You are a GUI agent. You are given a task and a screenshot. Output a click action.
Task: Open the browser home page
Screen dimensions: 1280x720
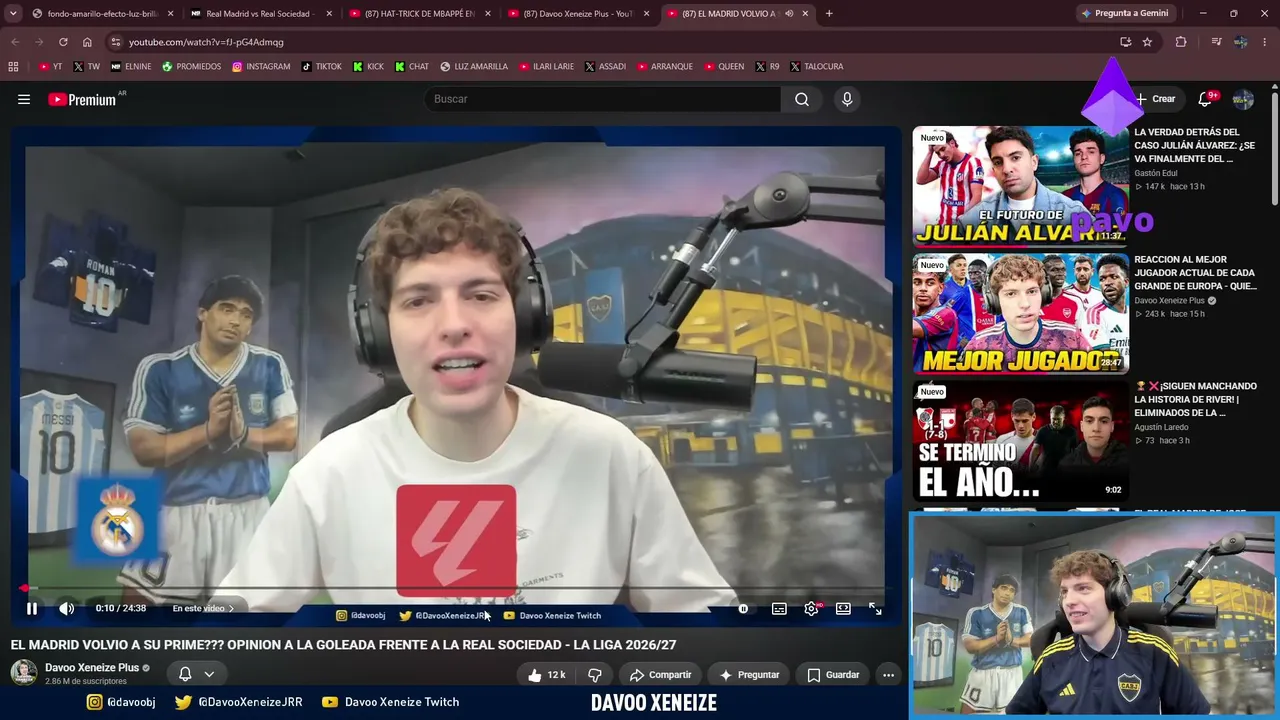point(87,42)
